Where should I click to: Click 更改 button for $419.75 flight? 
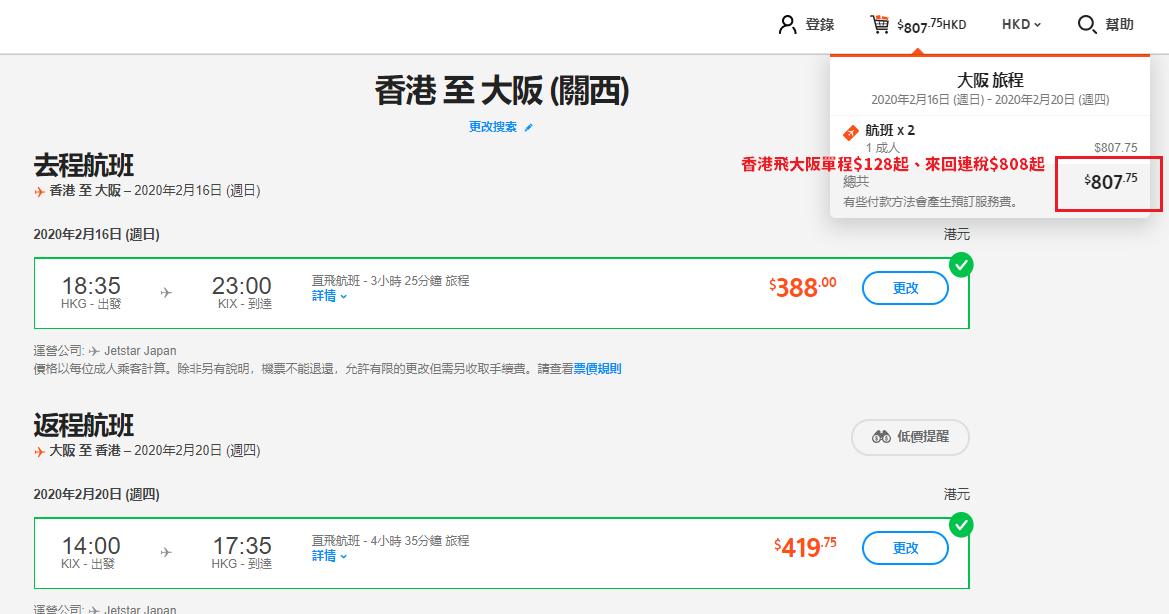[x=905, y=548]
